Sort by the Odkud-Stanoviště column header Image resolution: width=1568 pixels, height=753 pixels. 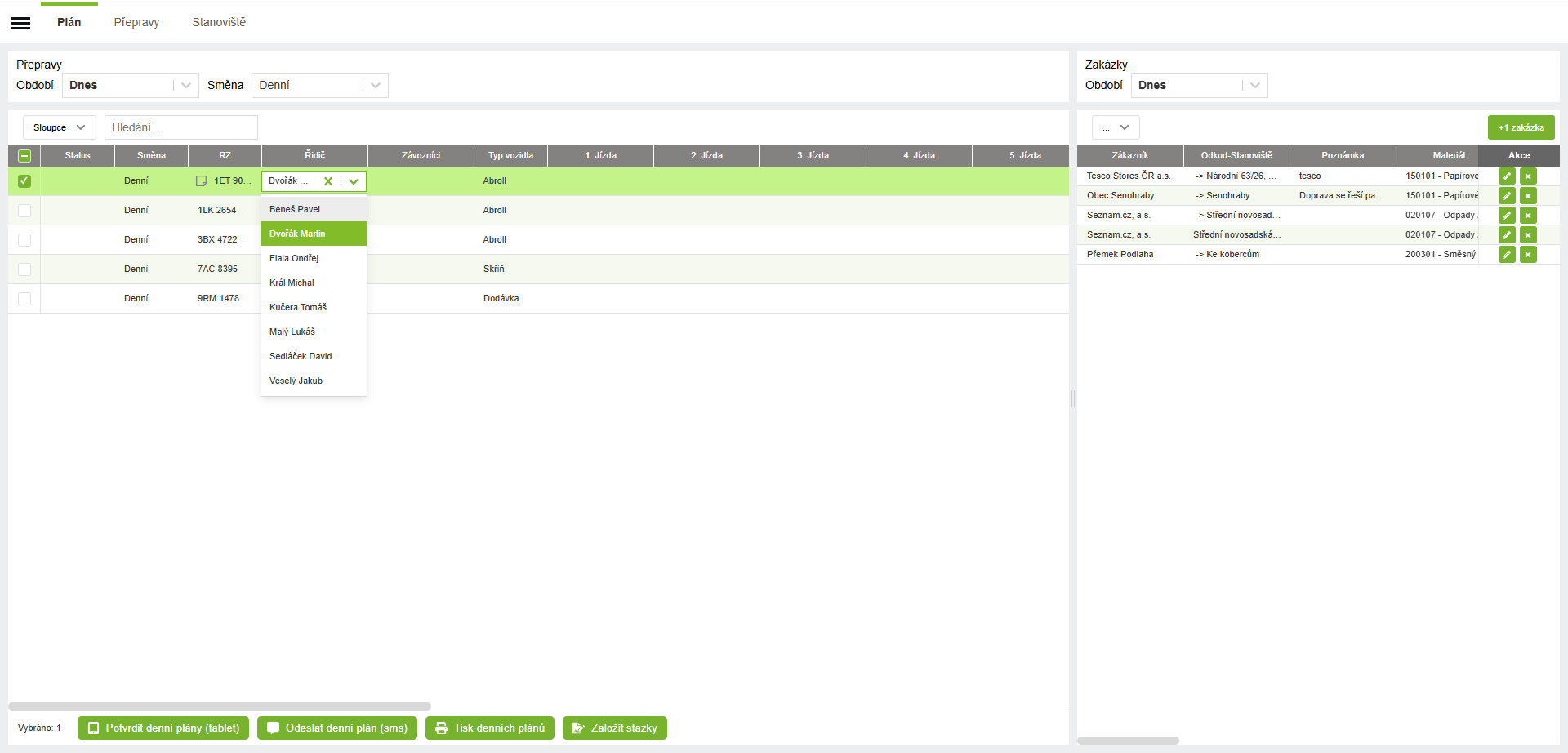1236,156
